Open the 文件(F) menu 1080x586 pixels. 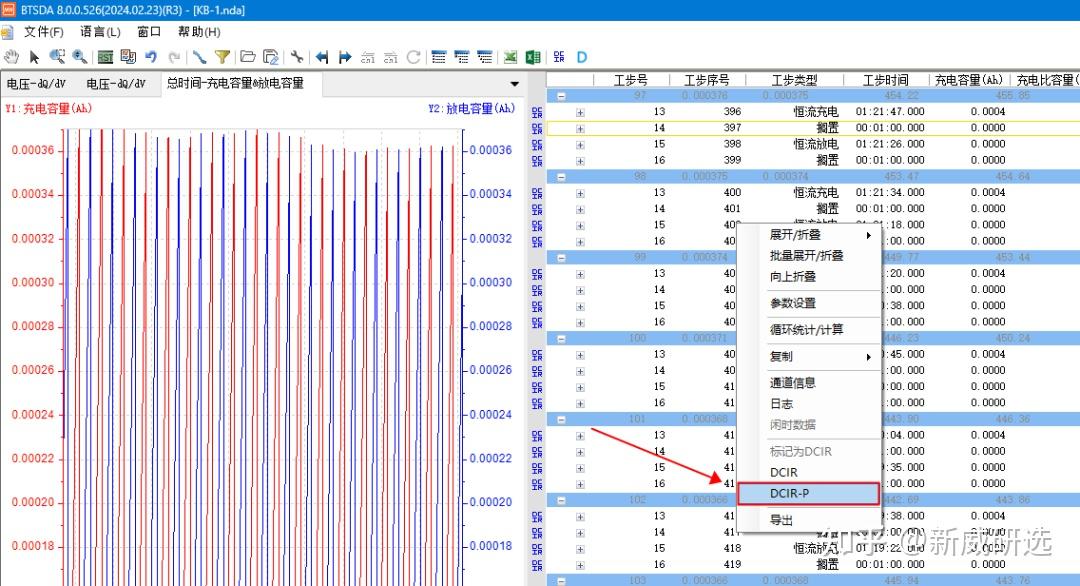point(43,32)
